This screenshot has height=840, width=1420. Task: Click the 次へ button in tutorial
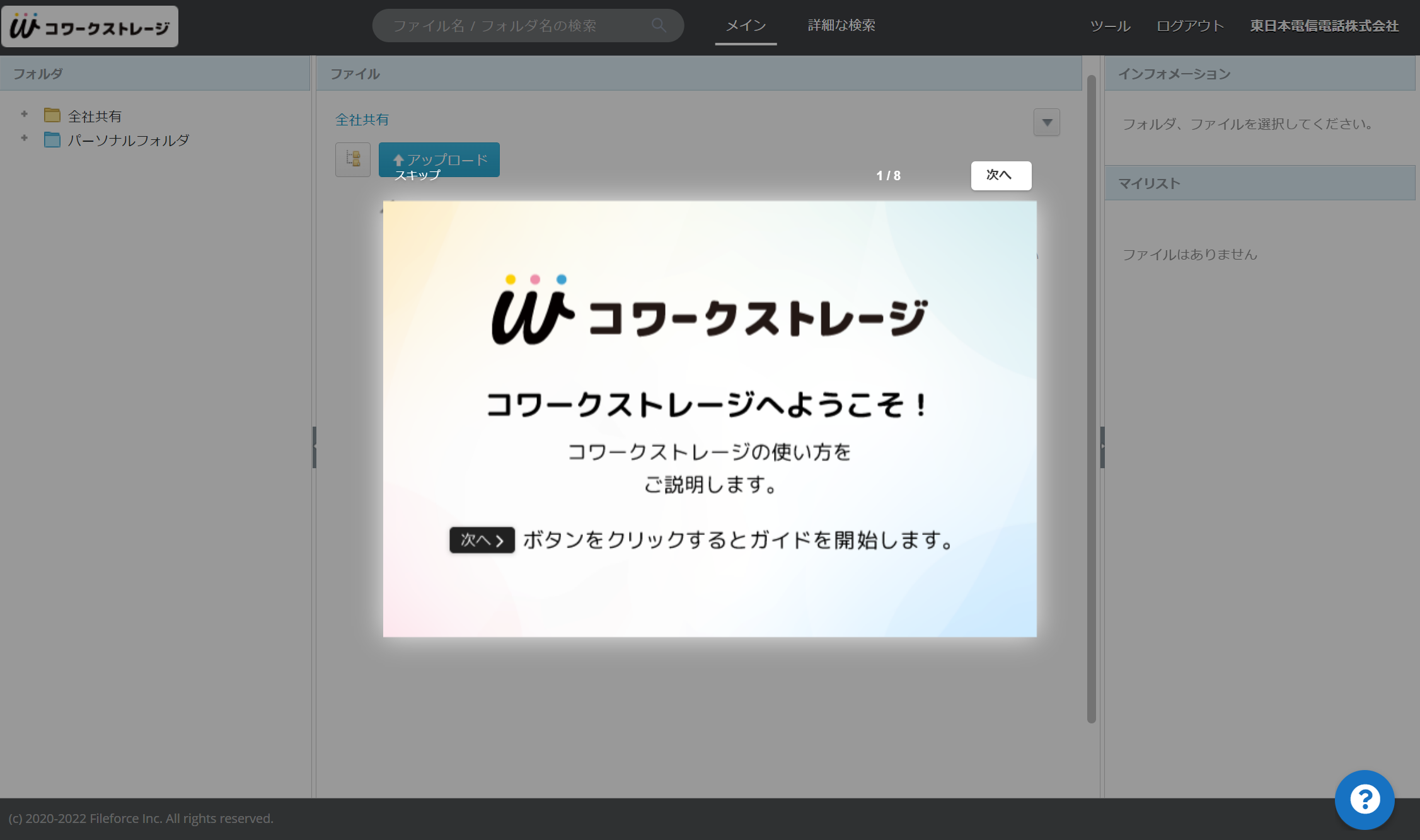[x=1001, y=175]
